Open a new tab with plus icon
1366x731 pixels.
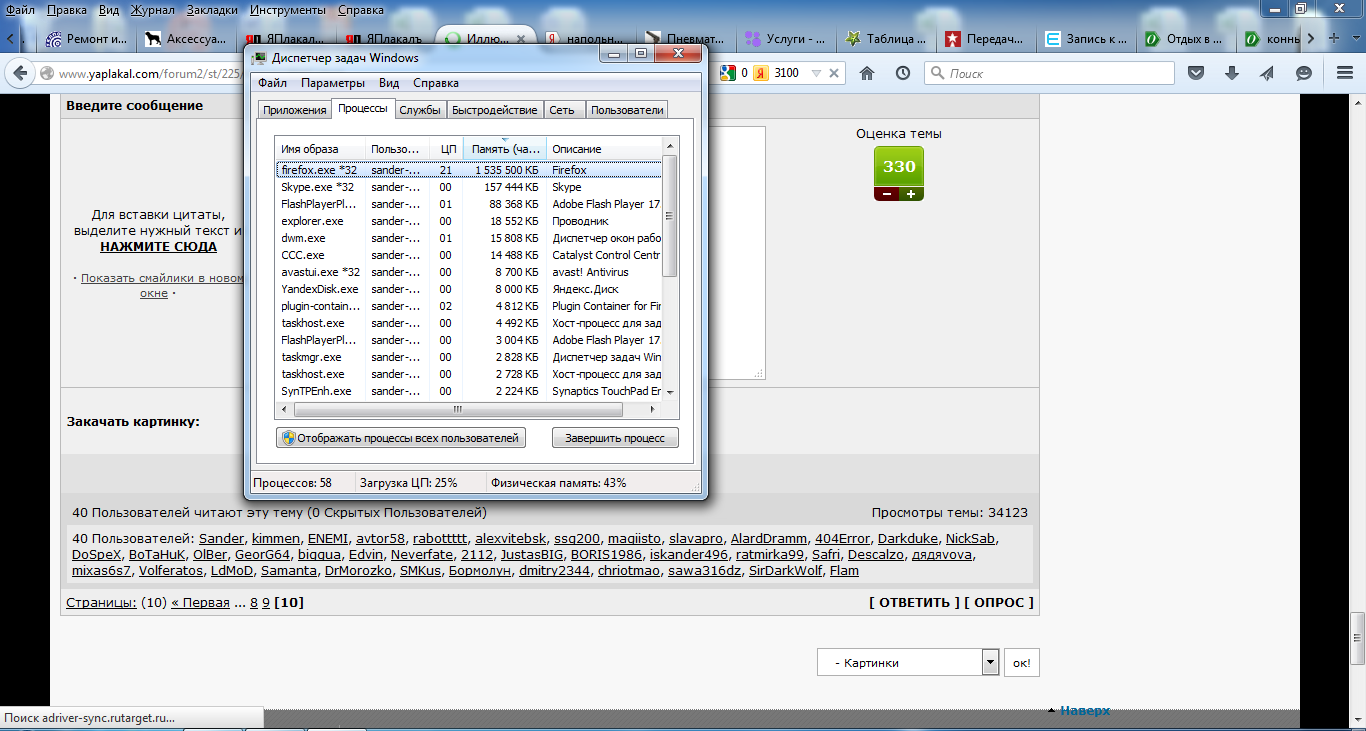[1333, 38]
